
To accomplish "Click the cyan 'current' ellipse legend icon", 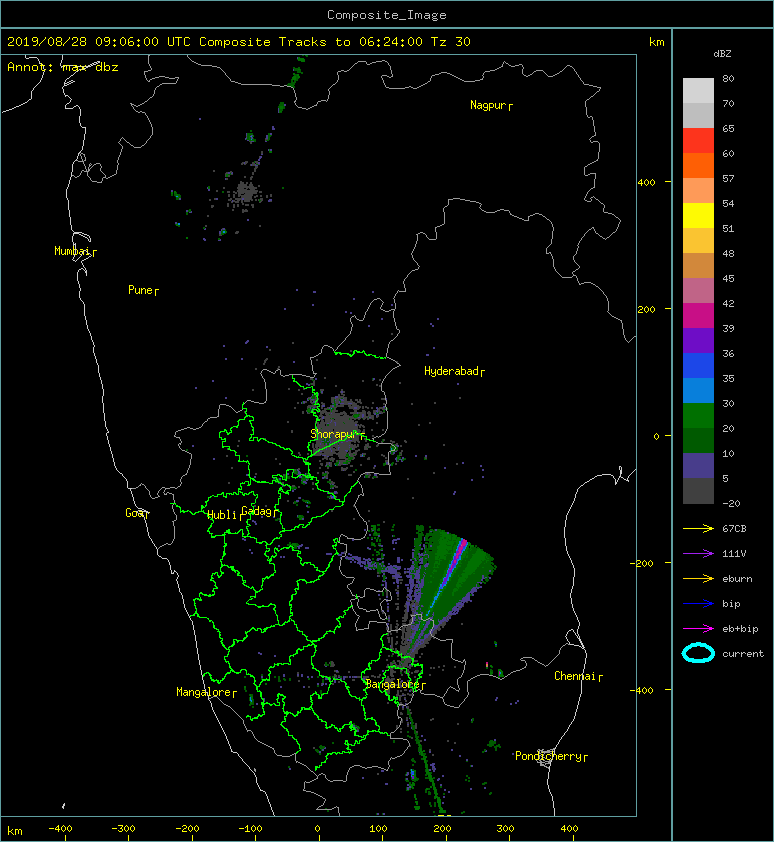I will (x=698, y=653).
